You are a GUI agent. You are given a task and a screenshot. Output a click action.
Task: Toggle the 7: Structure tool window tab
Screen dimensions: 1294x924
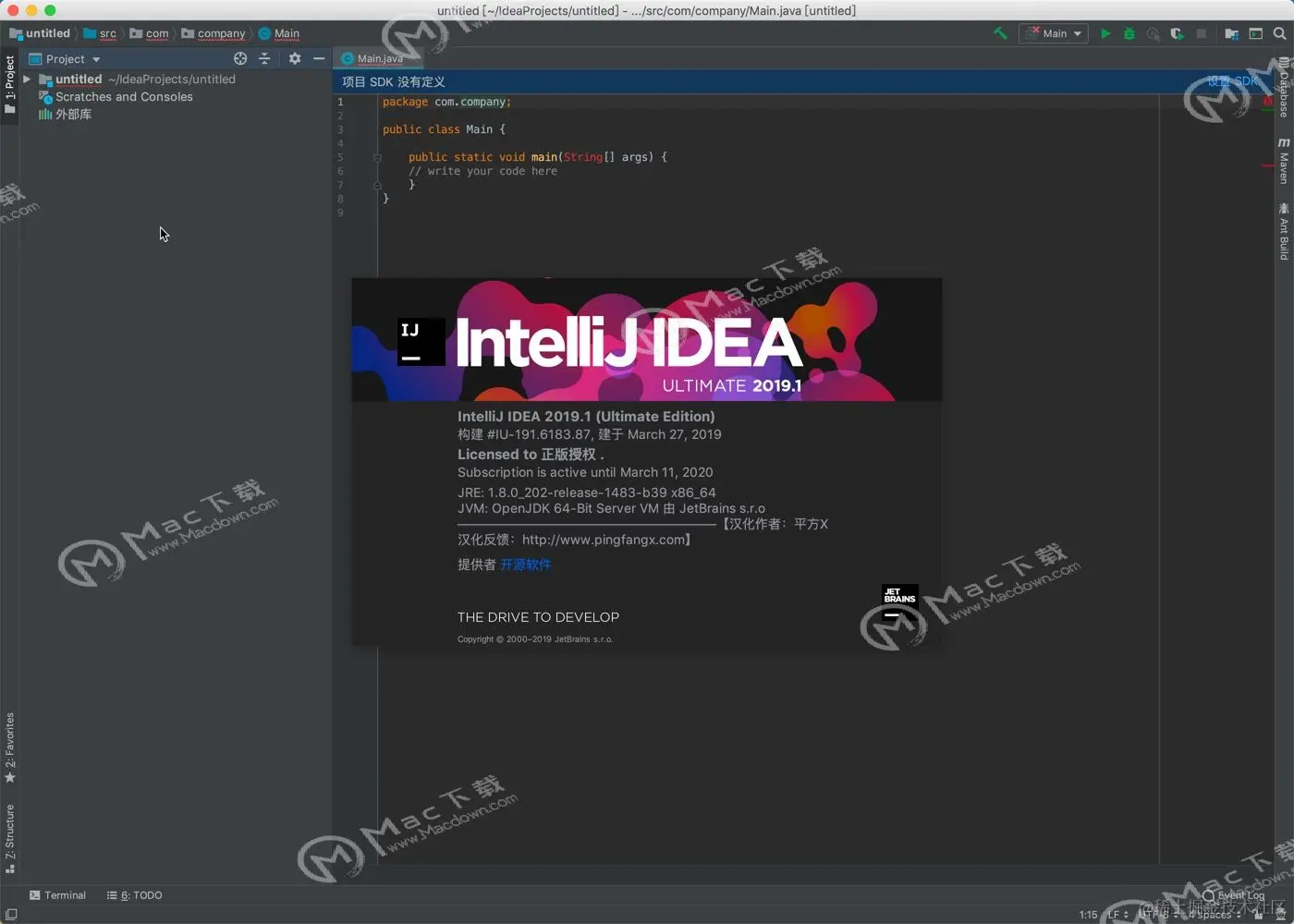coord(10,838)
